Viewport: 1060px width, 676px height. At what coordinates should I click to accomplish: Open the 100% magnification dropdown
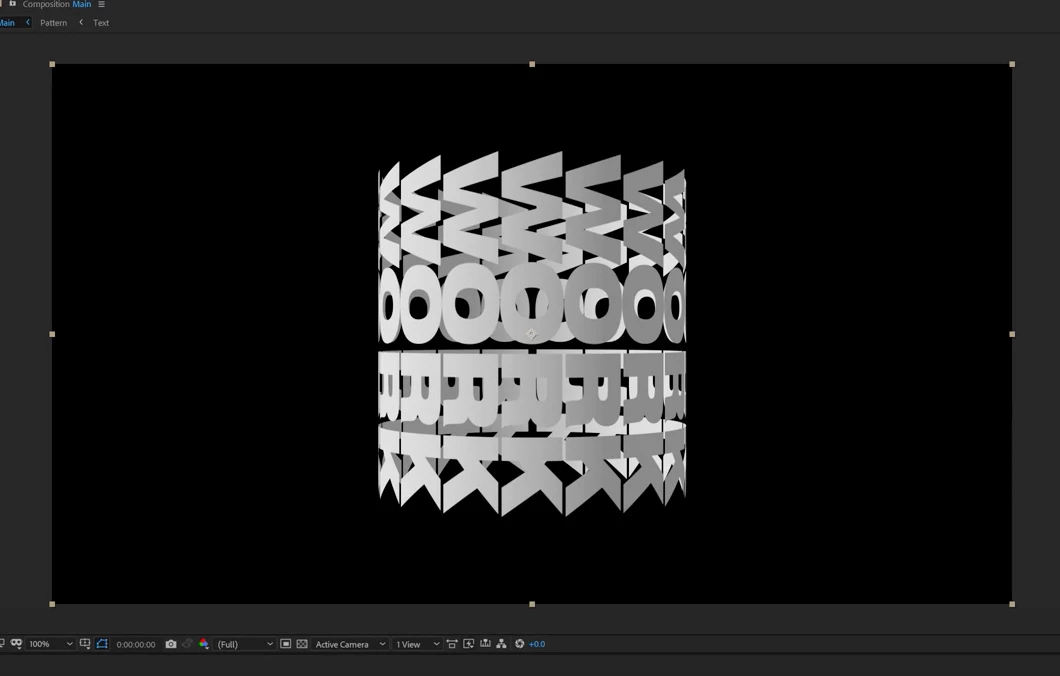pos(51,644)
